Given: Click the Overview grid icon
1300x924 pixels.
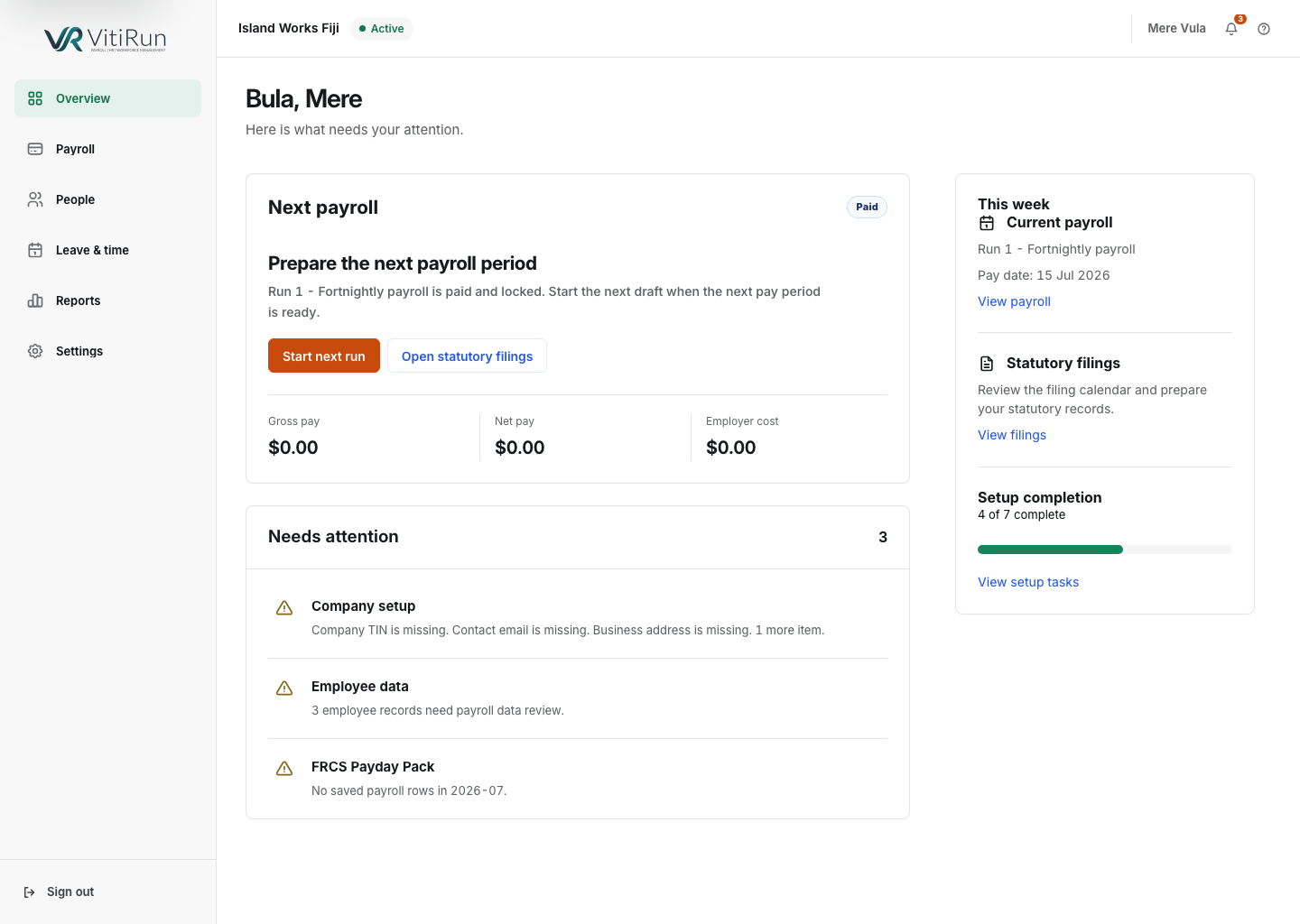Looking at the screenshot, I should point(35,98).
